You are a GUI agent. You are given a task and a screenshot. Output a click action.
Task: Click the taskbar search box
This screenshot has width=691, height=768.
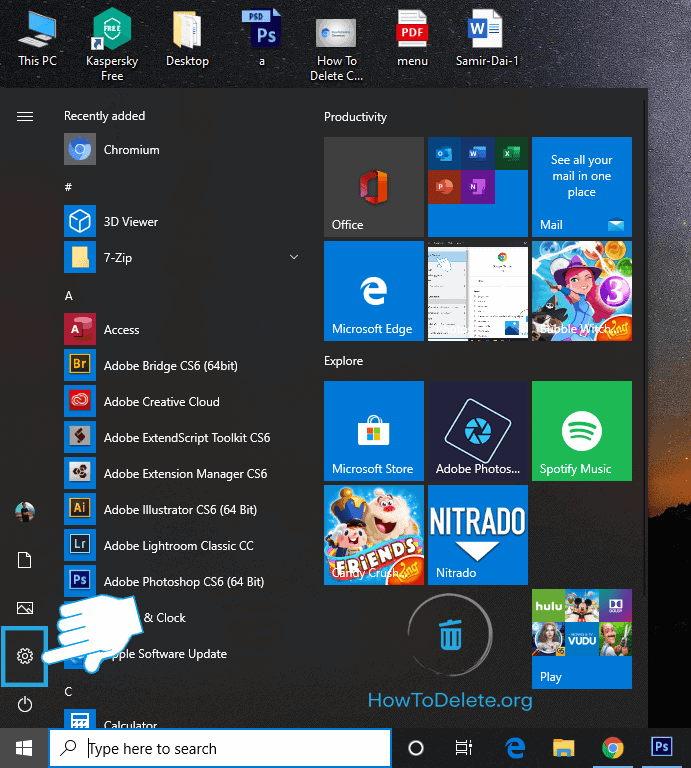(x=220, y=748)
